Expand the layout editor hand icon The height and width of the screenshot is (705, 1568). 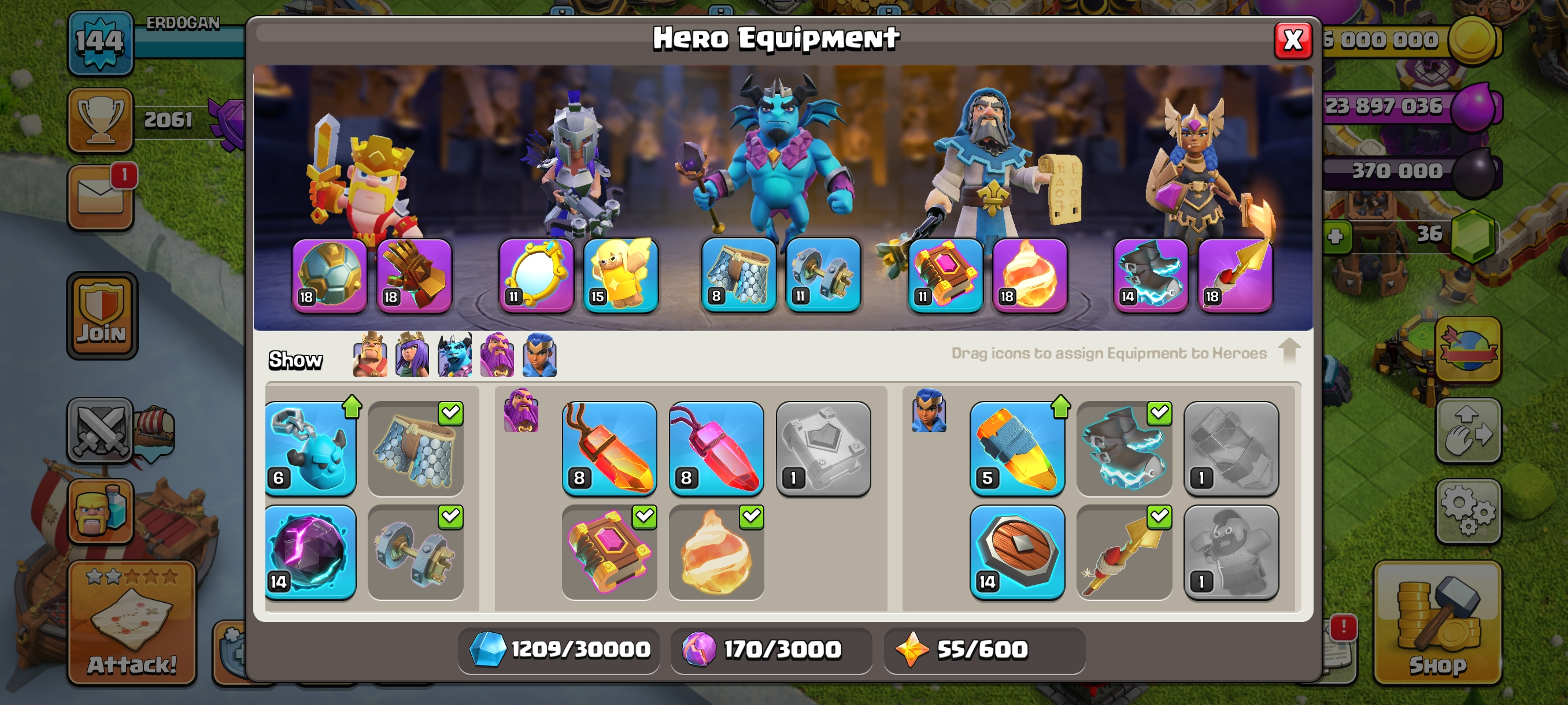point(1467,431)
